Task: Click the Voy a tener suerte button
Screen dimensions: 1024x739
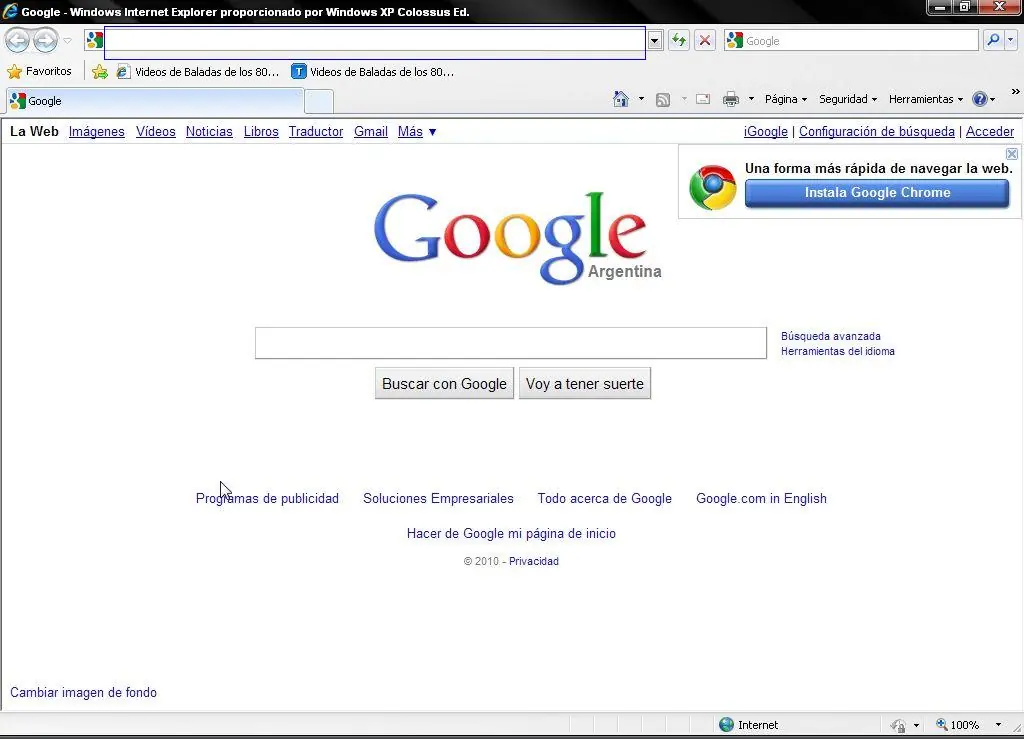Action: pos(584,384)
